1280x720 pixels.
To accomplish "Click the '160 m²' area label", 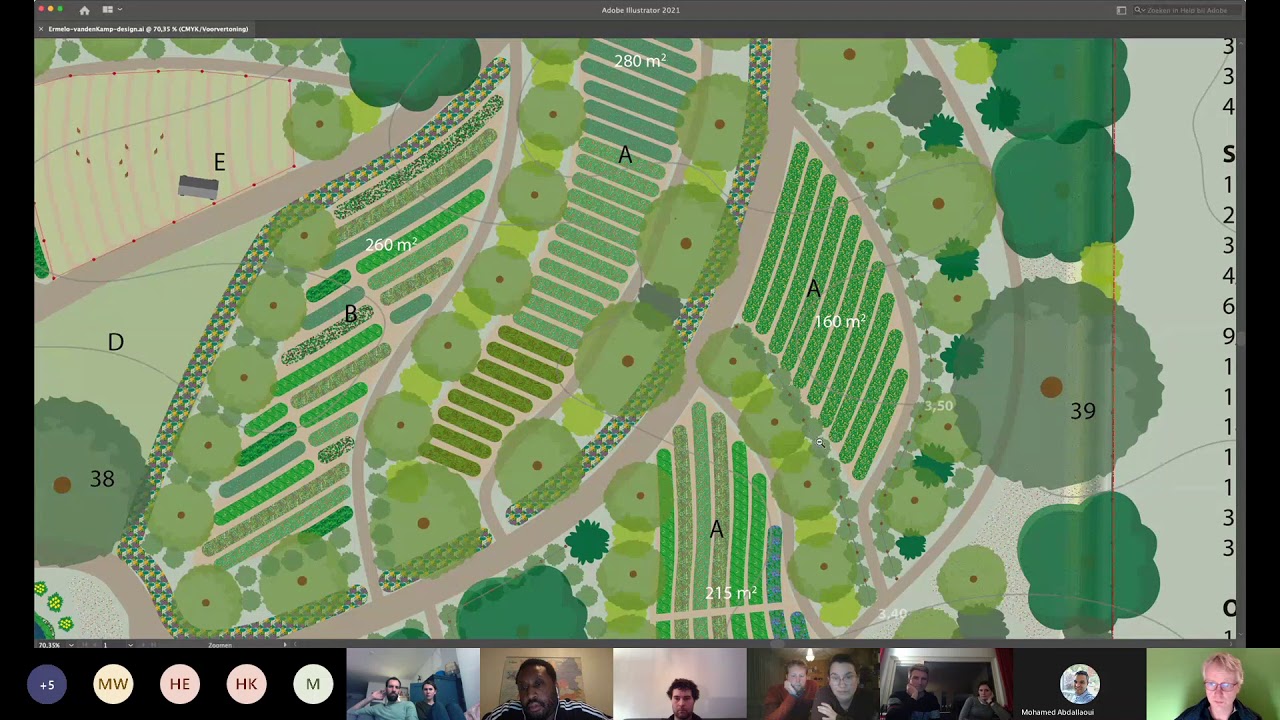I will click(840, 321).
